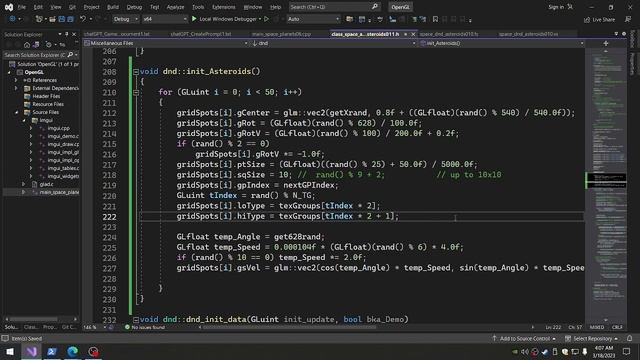Collapse the for loop outlining at line 210
The width and height of the screenshot is (640, 360).
click(136, 93)
